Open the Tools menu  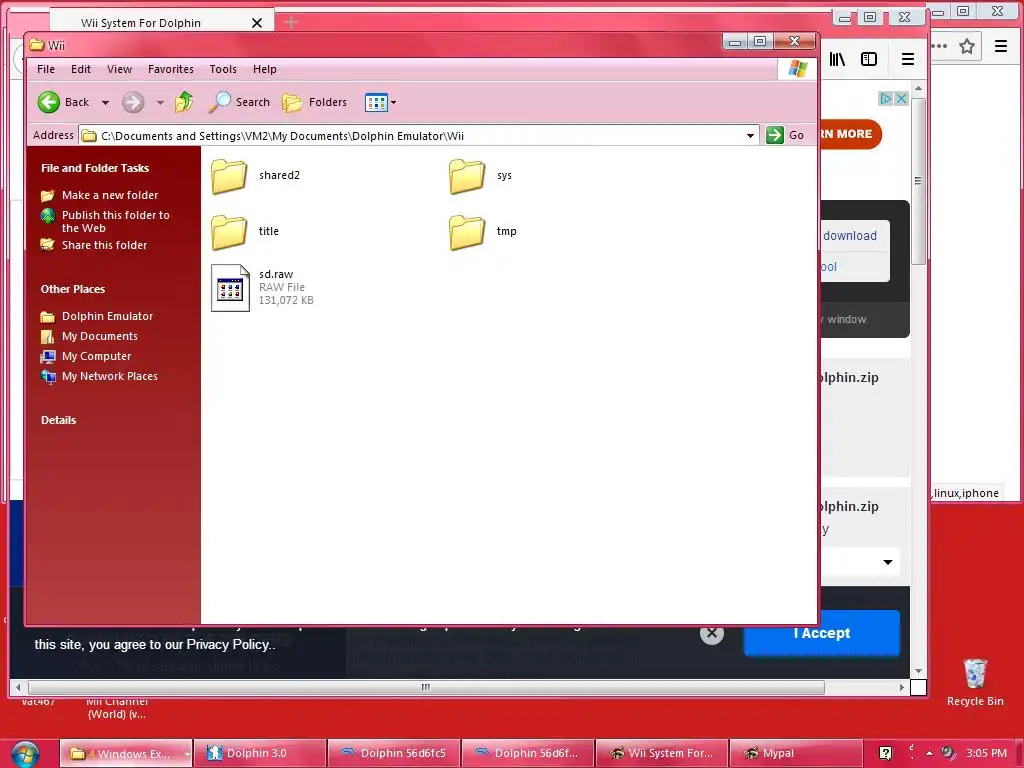click(x=223, y=69)
